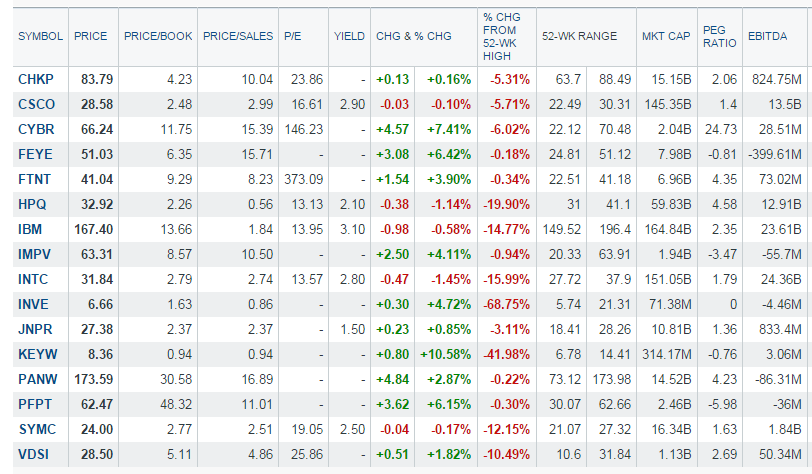
Task: Click the PEG RATIO column header
Action: [x=718, y=36]
